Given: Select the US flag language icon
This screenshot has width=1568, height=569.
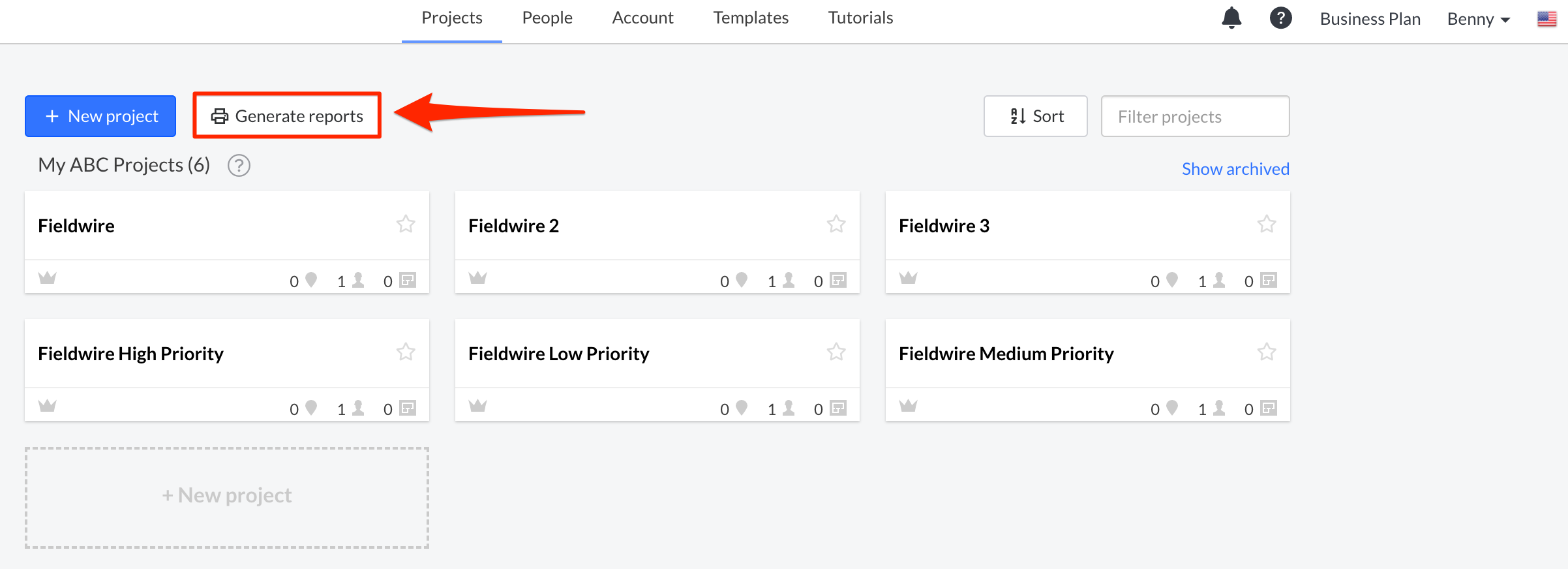Looking at the screenshot, I should (x=1547, y=19).
